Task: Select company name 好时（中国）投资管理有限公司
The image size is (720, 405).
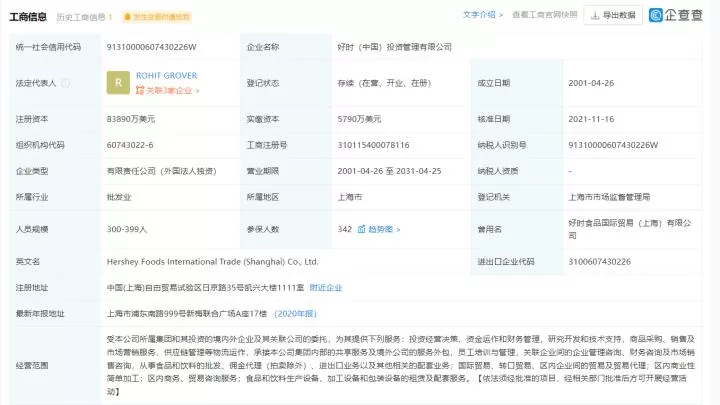Action: (394, 47)
